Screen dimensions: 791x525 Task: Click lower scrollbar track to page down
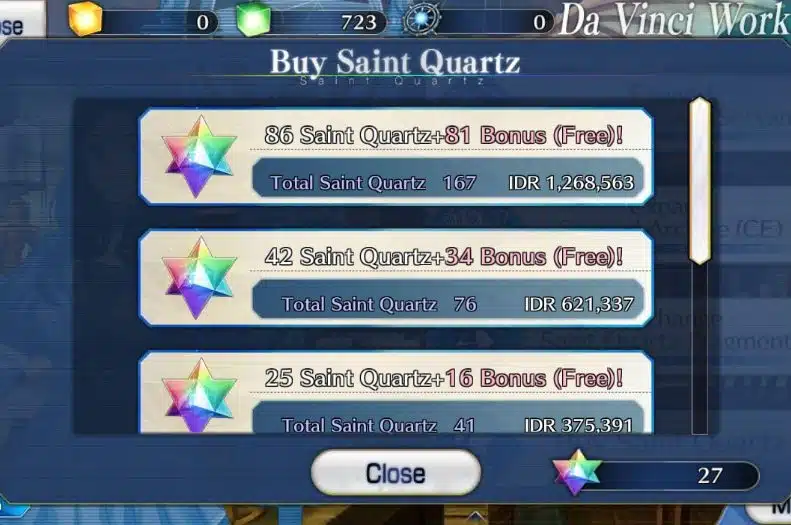coord(700,349)
